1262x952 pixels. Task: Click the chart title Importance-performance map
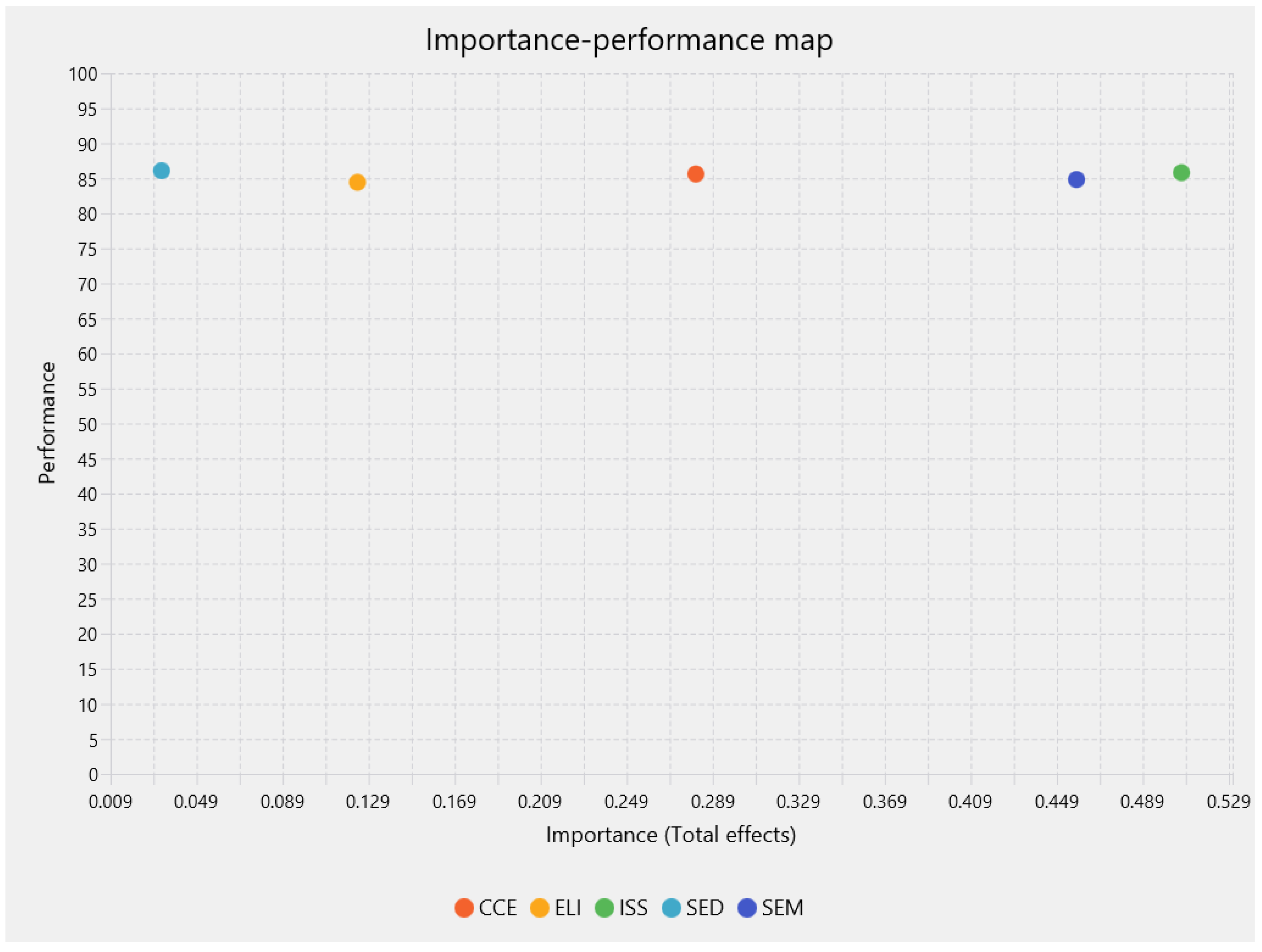click(x=629, y=41)
